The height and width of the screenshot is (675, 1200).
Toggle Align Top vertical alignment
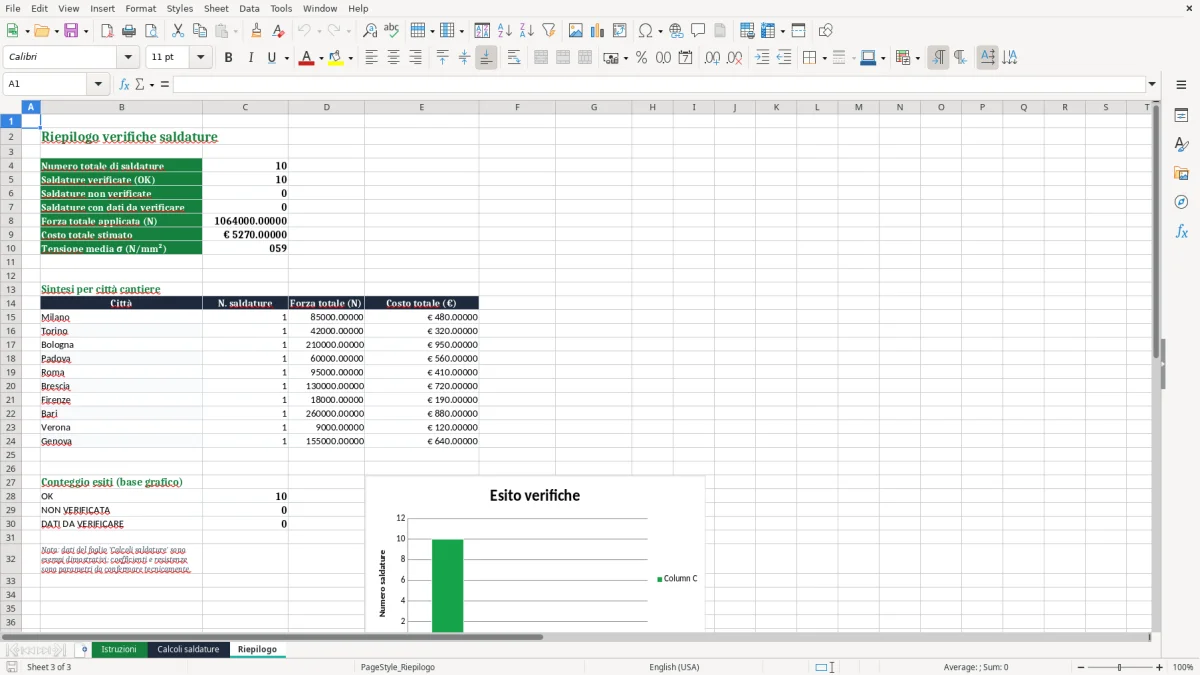[442, 58]
